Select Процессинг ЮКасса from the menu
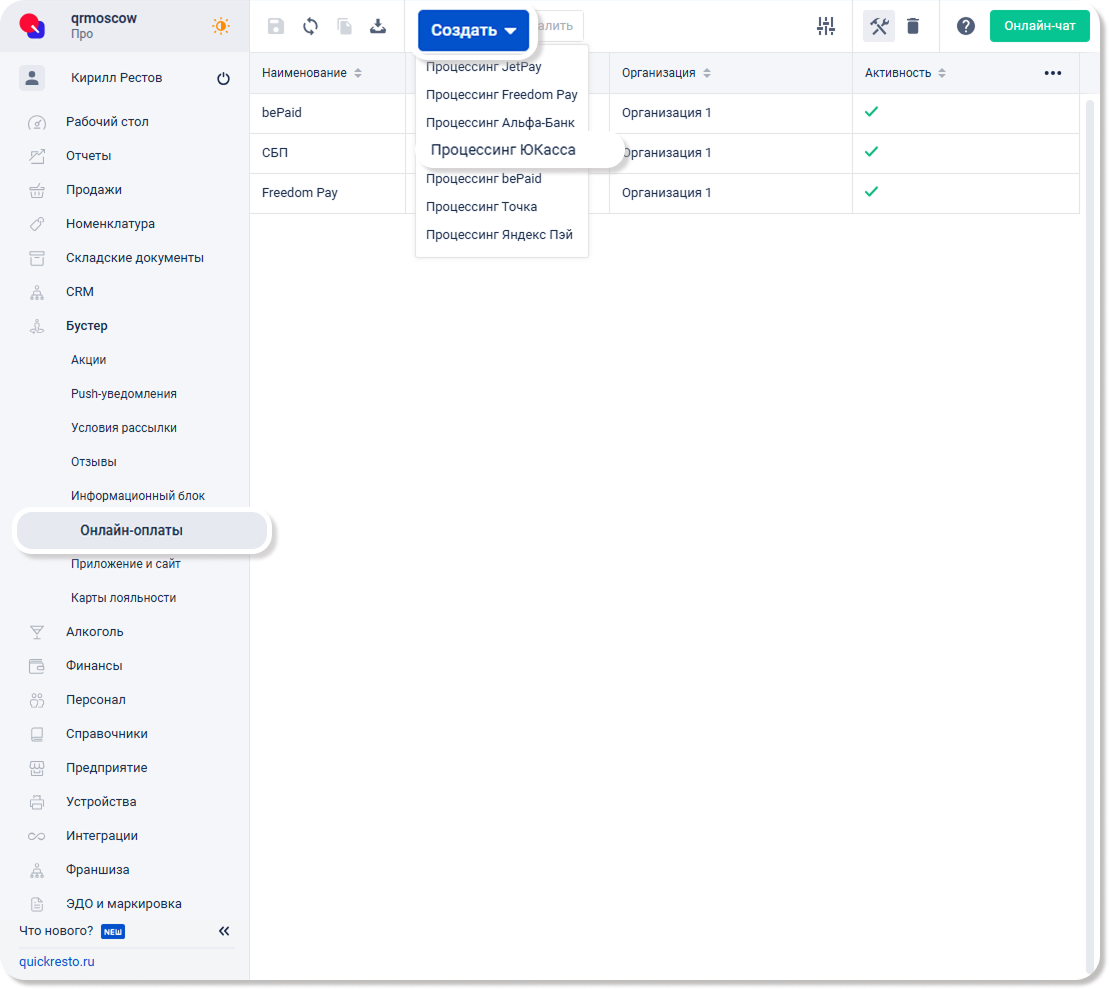 click(503, 150)
